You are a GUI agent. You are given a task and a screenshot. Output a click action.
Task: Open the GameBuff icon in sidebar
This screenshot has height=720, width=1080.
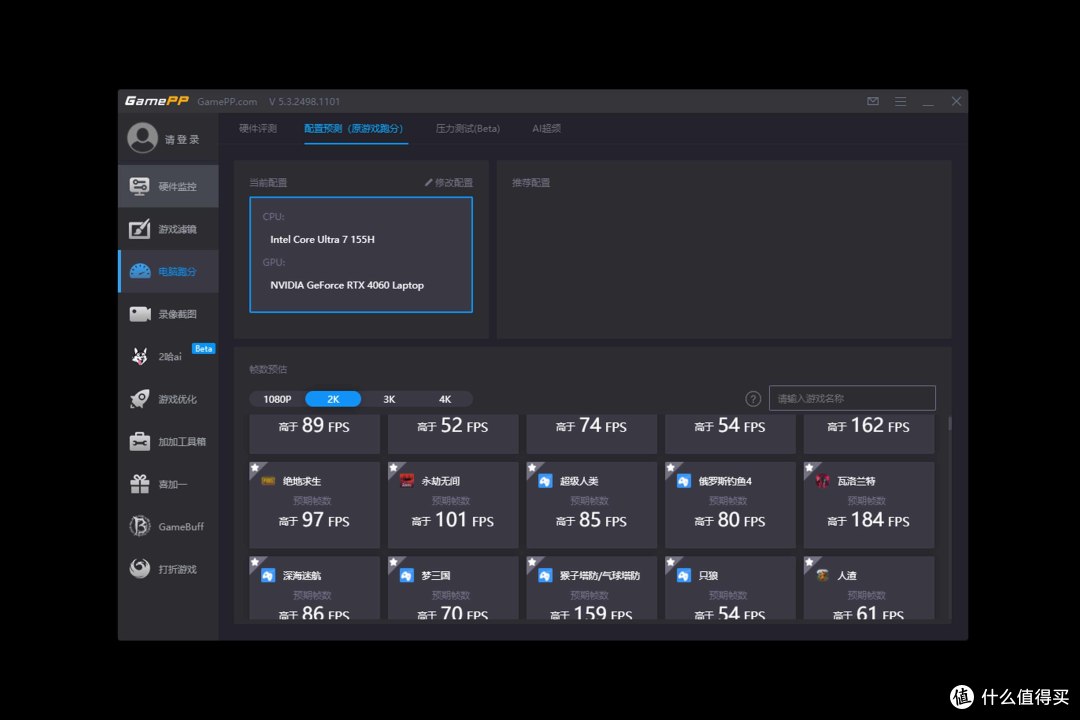(139, 526)
